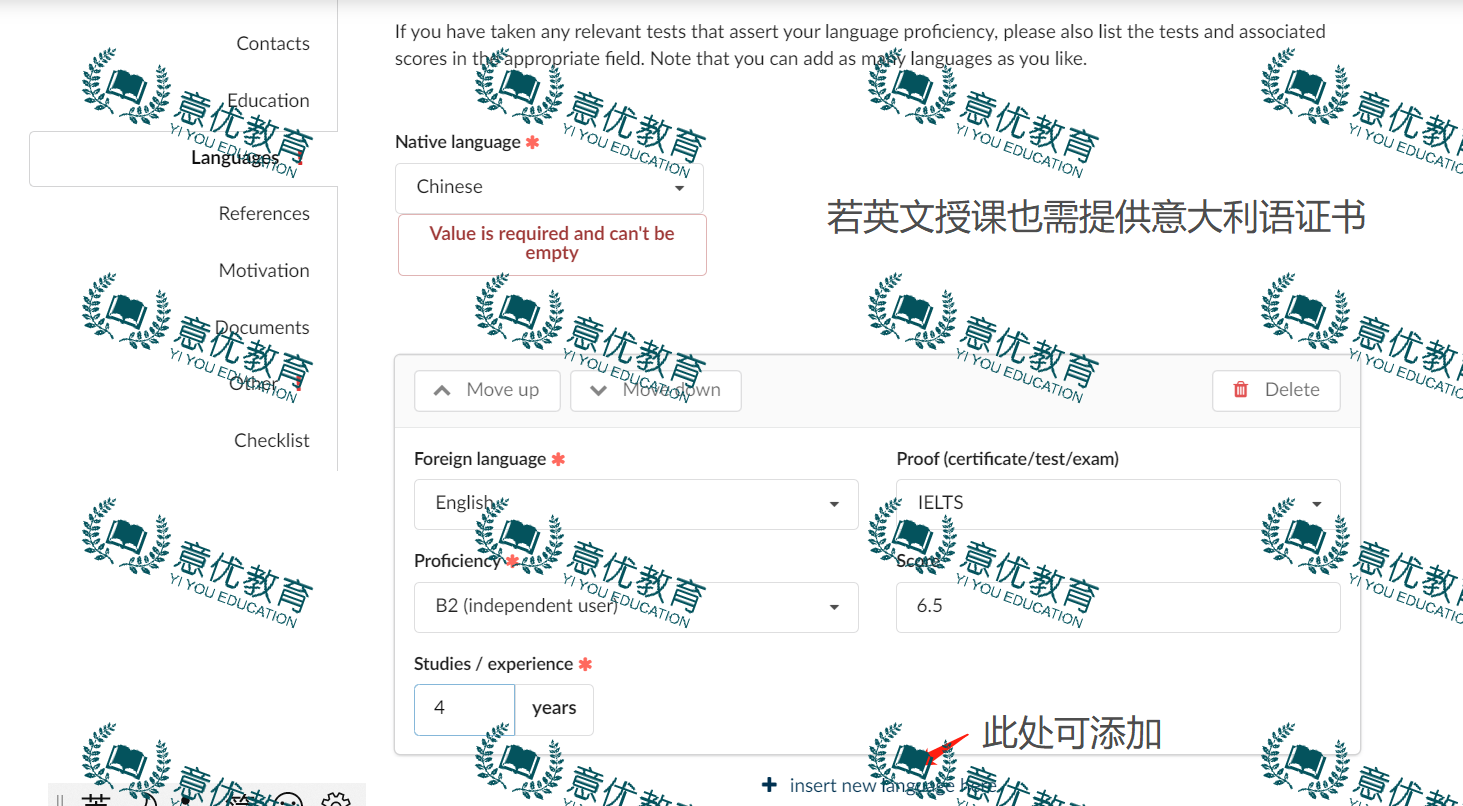The width and height of the screenshot is (1463, 806).
Task: Go to the Motivation section
Action: (264, 270)
